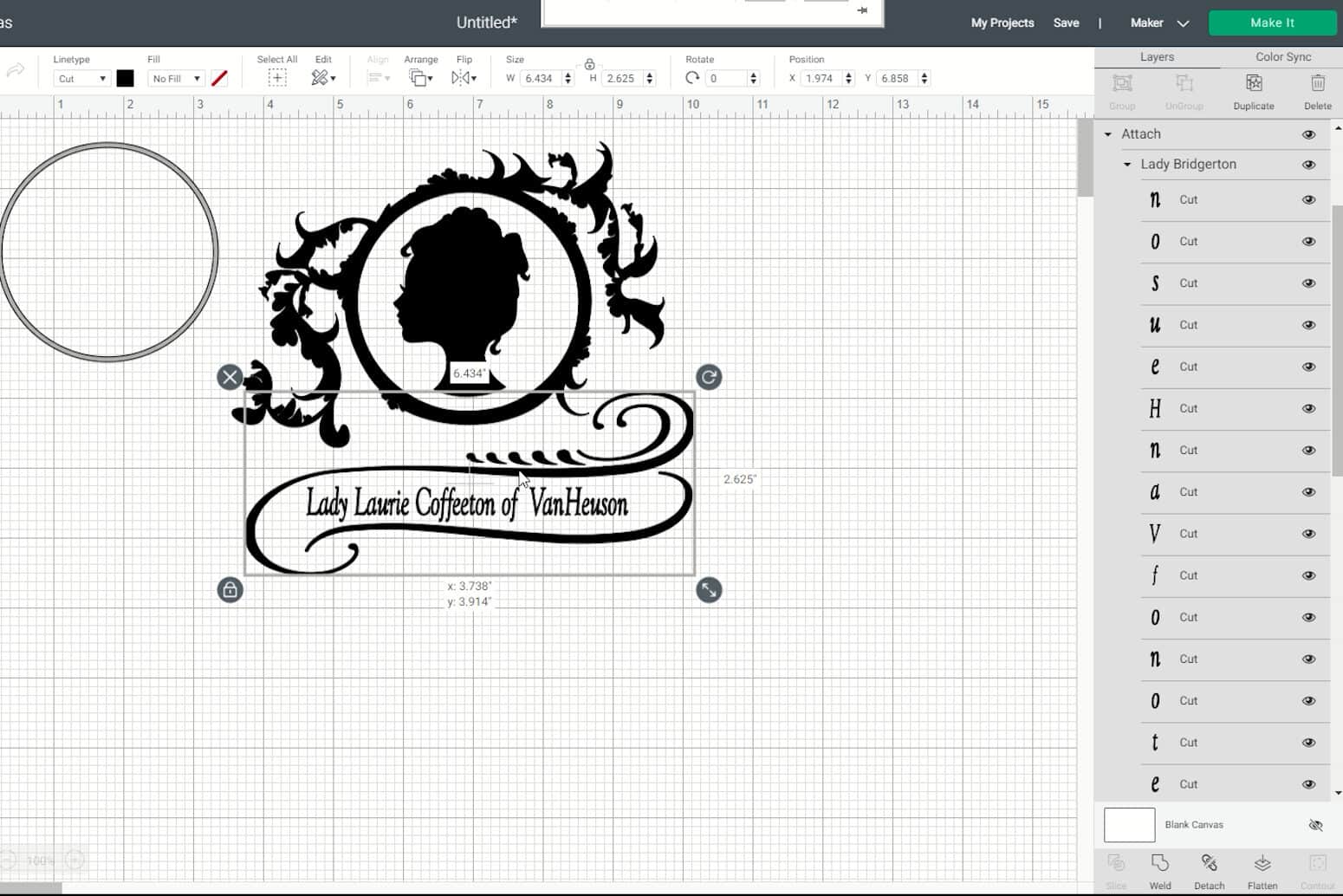The image size is (1343, 896).
Task: Open the Fill No Fill dropdown
Action: click(176, 79)
